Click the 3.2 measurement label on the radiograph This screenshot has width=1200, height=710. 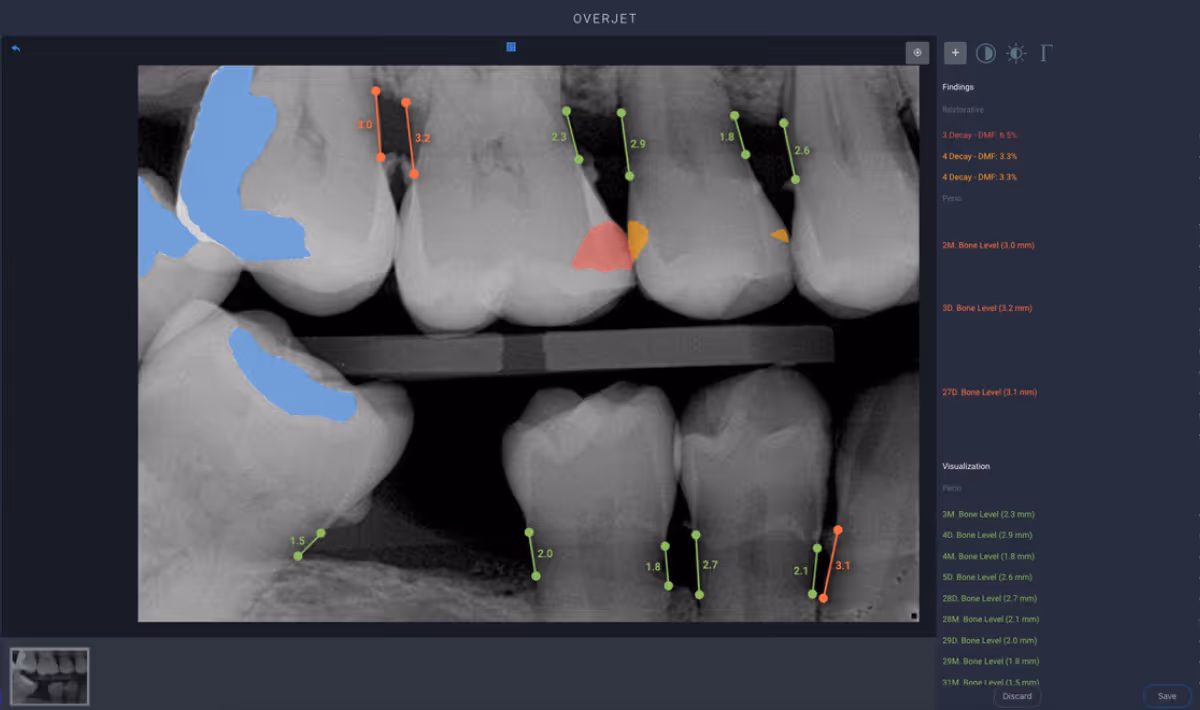422,138
